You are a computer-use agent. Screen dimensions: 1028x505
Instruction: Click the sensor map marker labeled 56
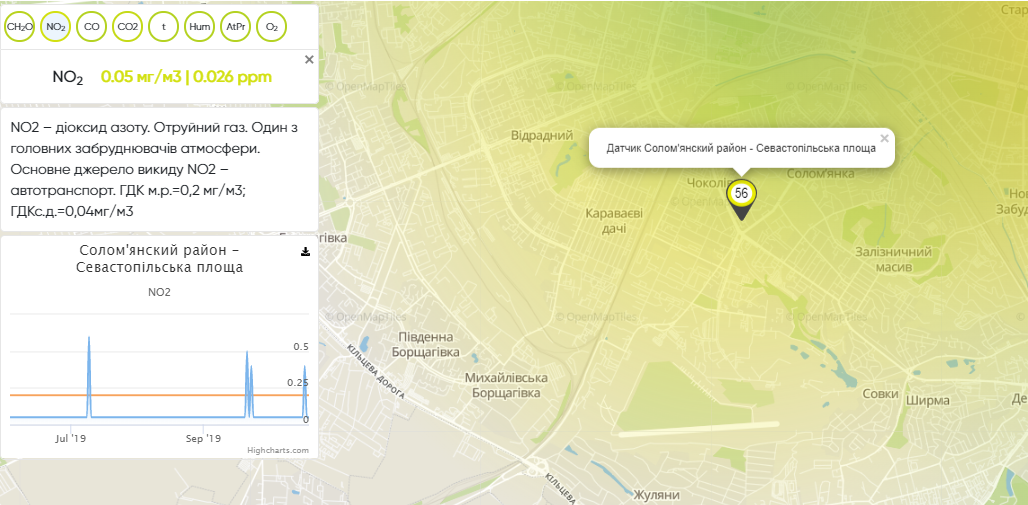coord(741,194)
